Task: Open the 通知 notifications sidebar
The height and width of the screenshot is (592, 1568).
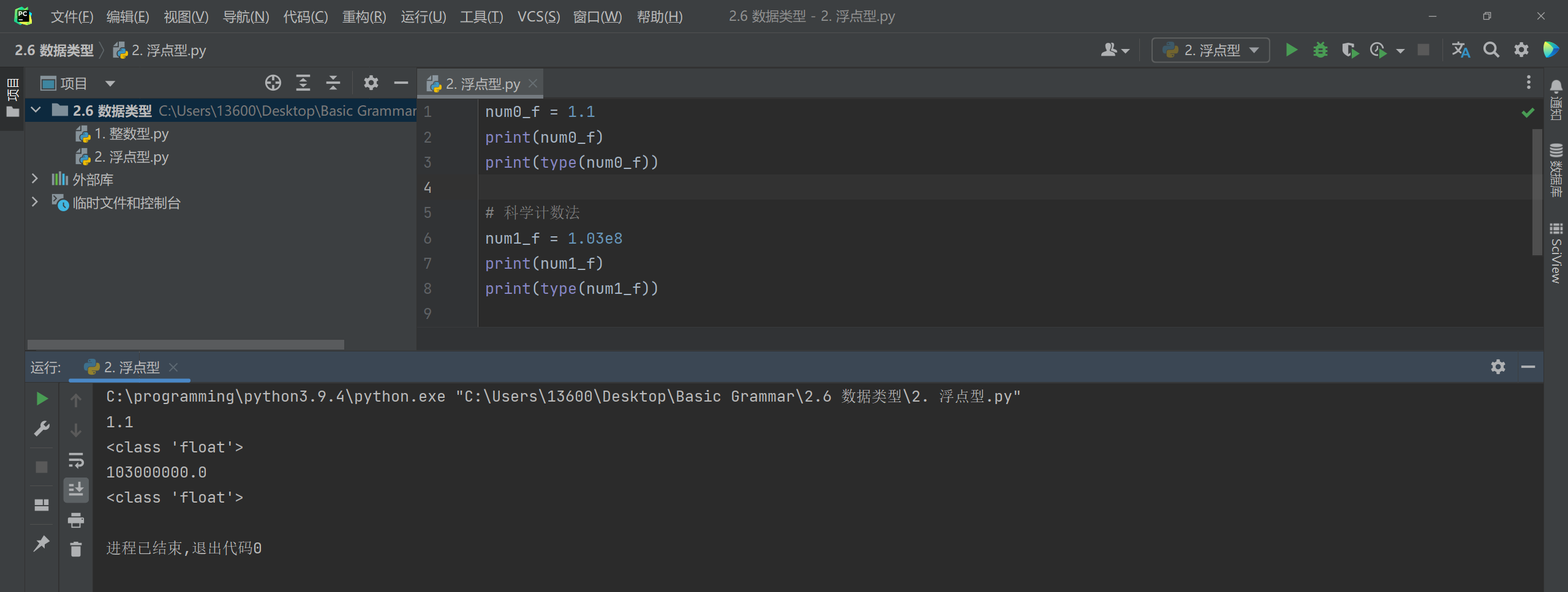Action: click(1556, 100)
